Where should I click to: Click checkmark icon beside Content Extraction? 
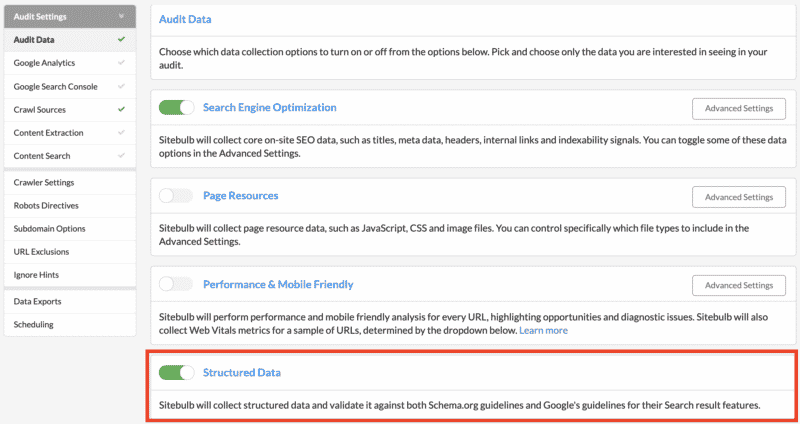(121, 132)
